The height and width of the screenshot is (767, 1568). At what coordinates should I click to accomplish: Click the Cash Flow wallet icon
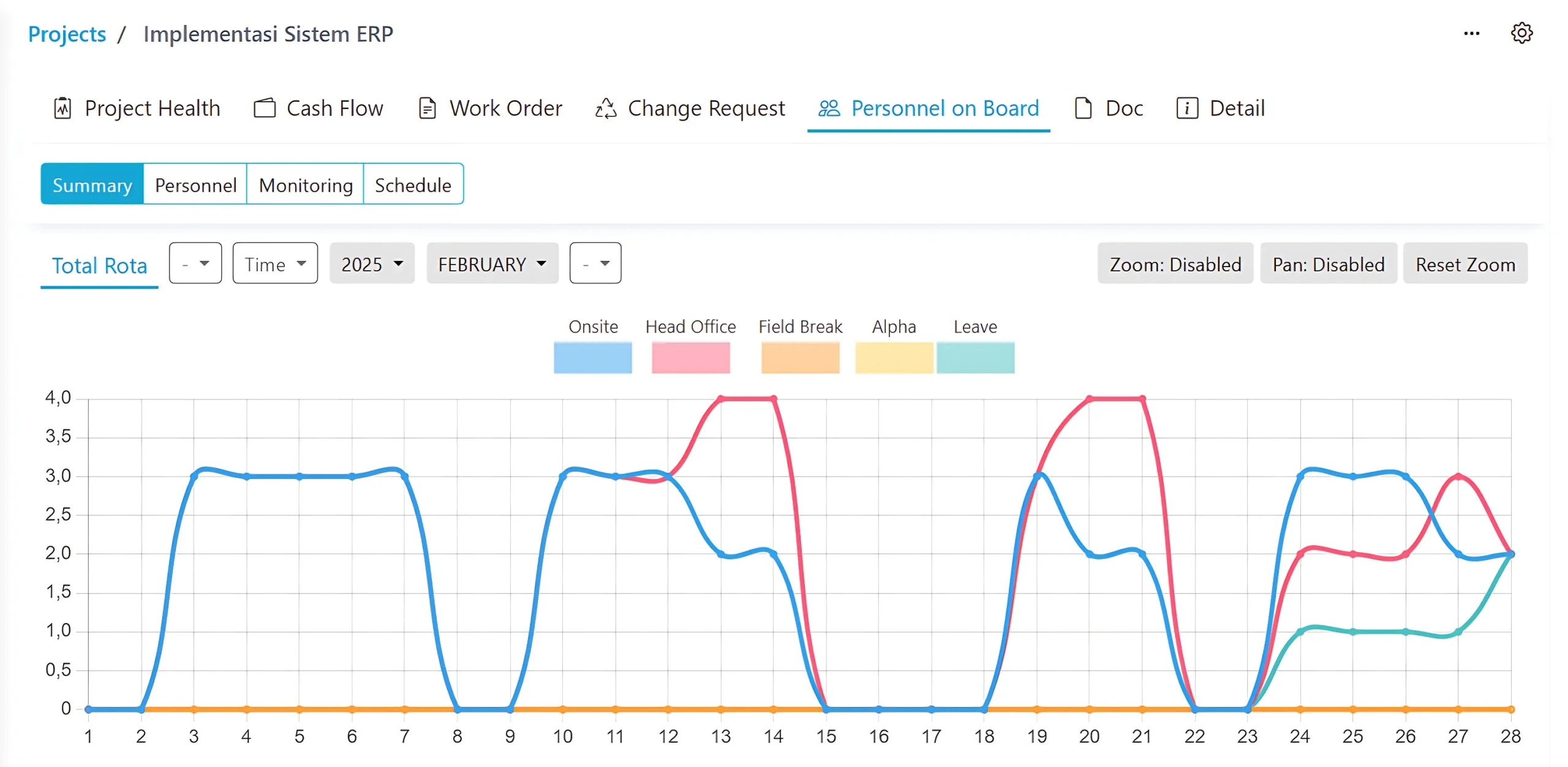tap(265, 108)
